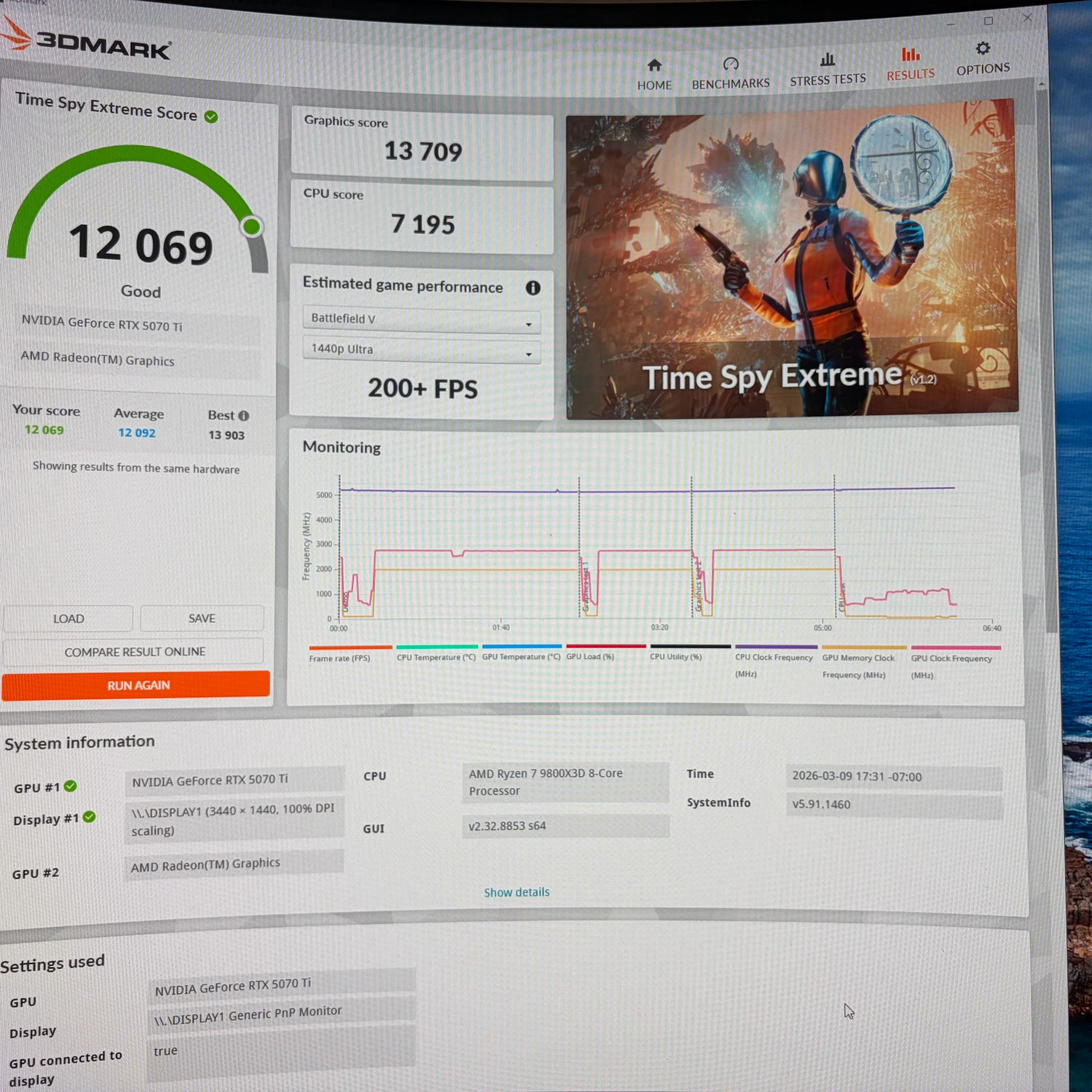This screenshot has height=1092, width=1092.
Task: Click the green check beside GPU #1
Action: point(70,786)
